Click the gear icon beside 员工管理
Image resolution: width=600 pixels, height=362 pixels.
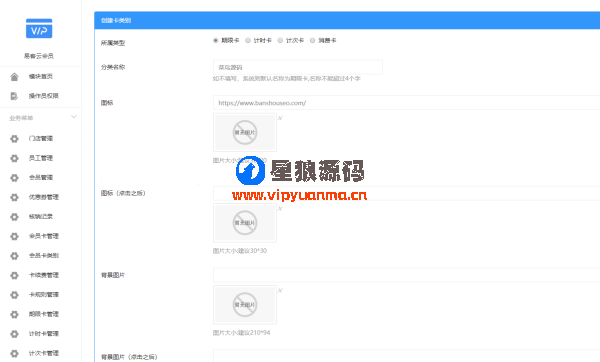point(14,158)
